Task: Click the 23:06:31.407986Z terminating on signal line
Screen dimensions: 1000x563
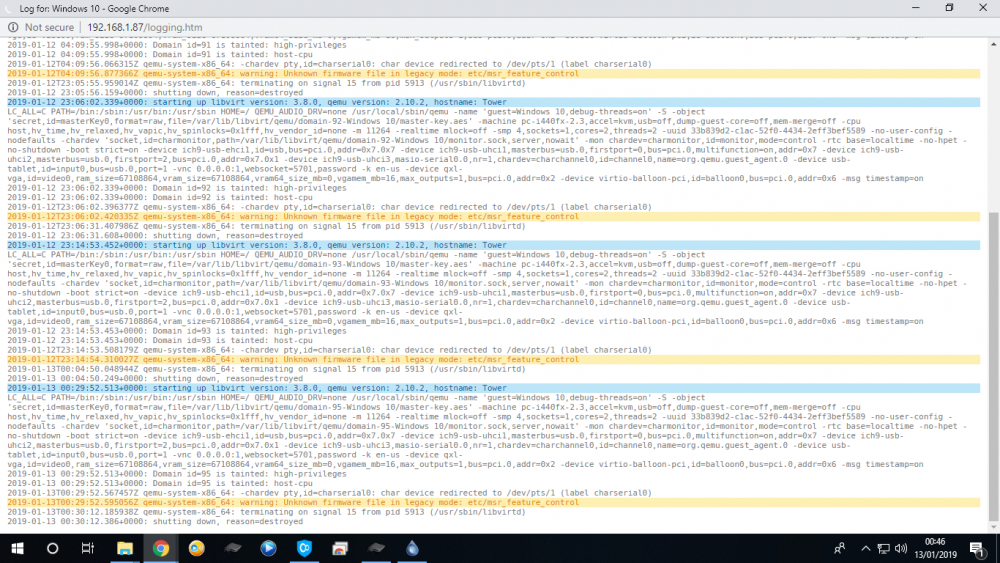Action: pos(267,226)
